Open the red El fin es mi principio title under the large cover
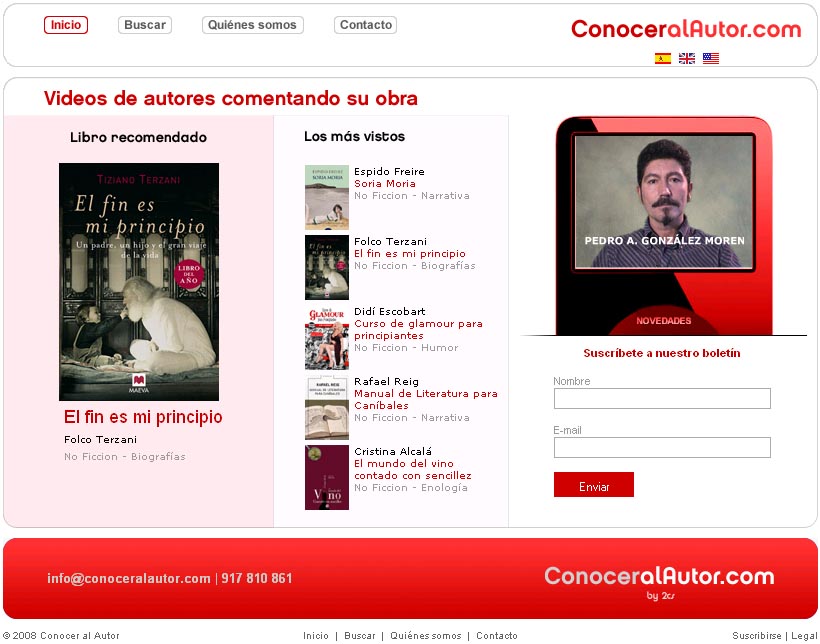The height and width of the screenshot is (644, 820). [x=143, y=417]
